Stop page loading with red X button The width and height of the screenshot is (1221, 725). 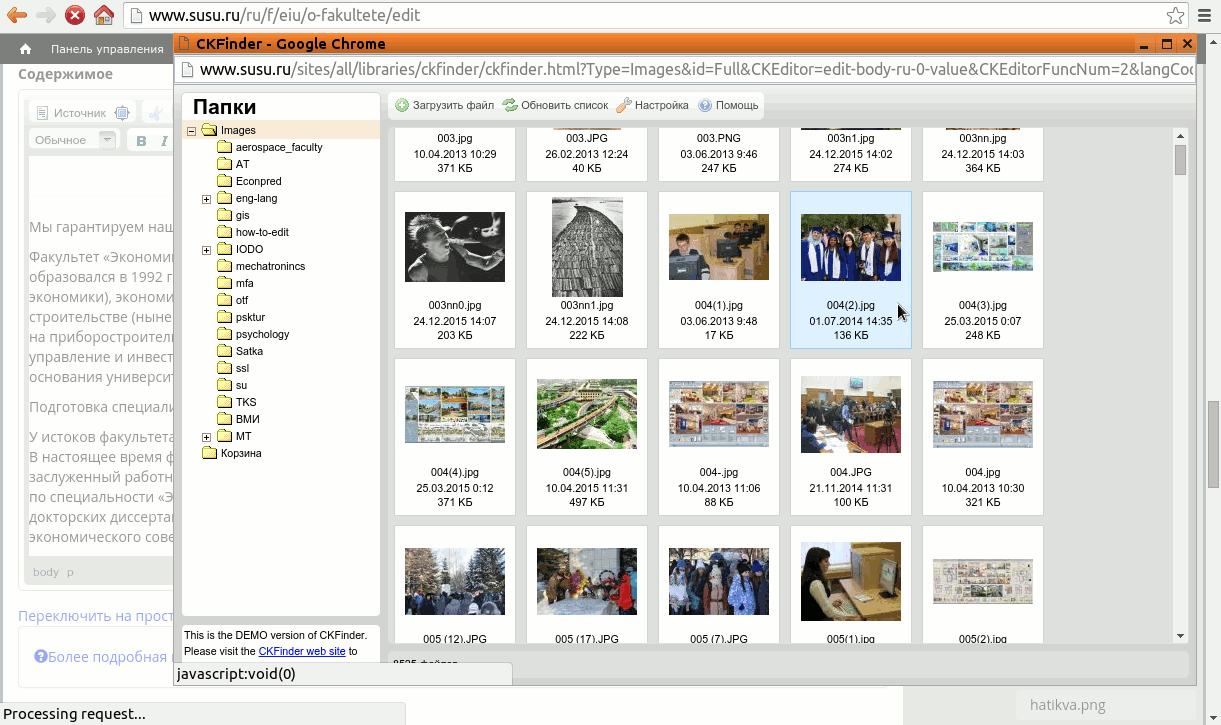pos(74,15)
